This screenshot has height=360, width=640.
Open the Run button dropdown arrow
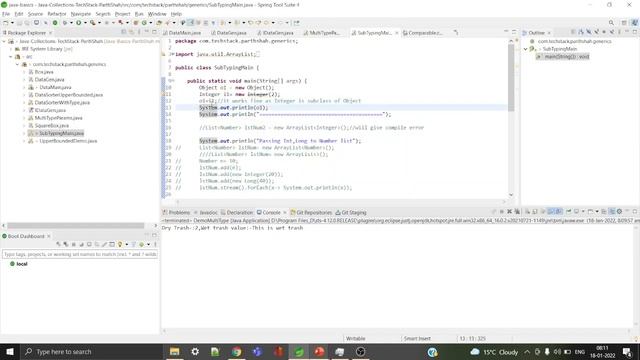(x=85, y=23)
